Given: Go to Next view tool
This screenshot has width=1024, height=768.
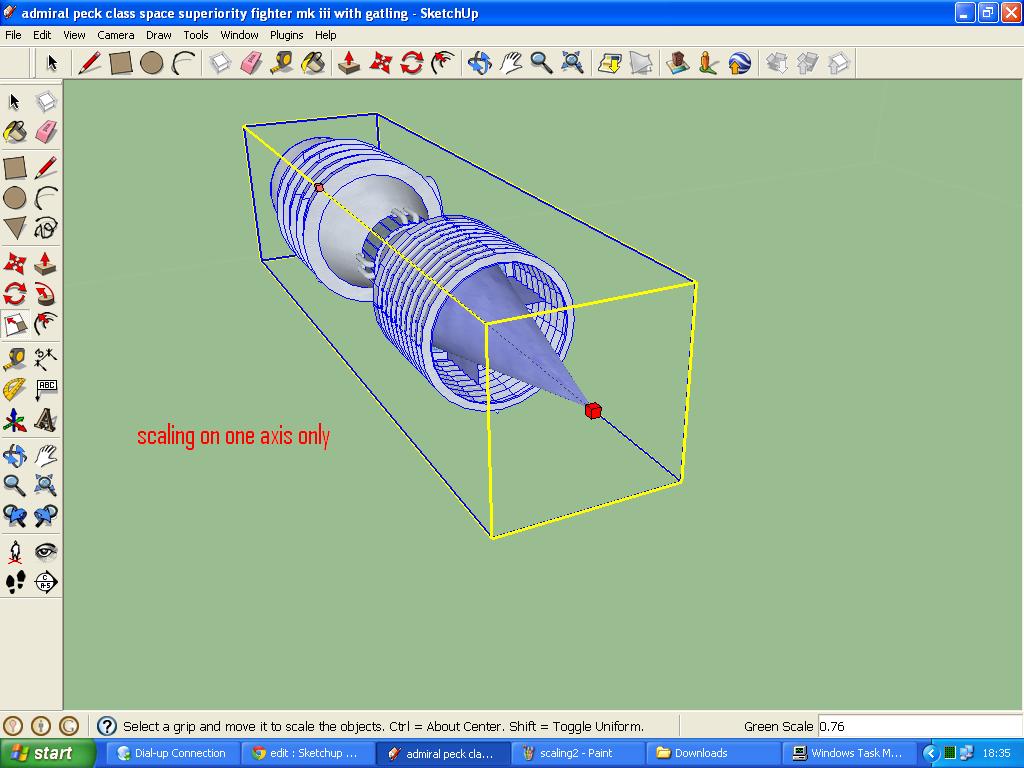Looking at the screenshot, I should (x=46, y=516).
